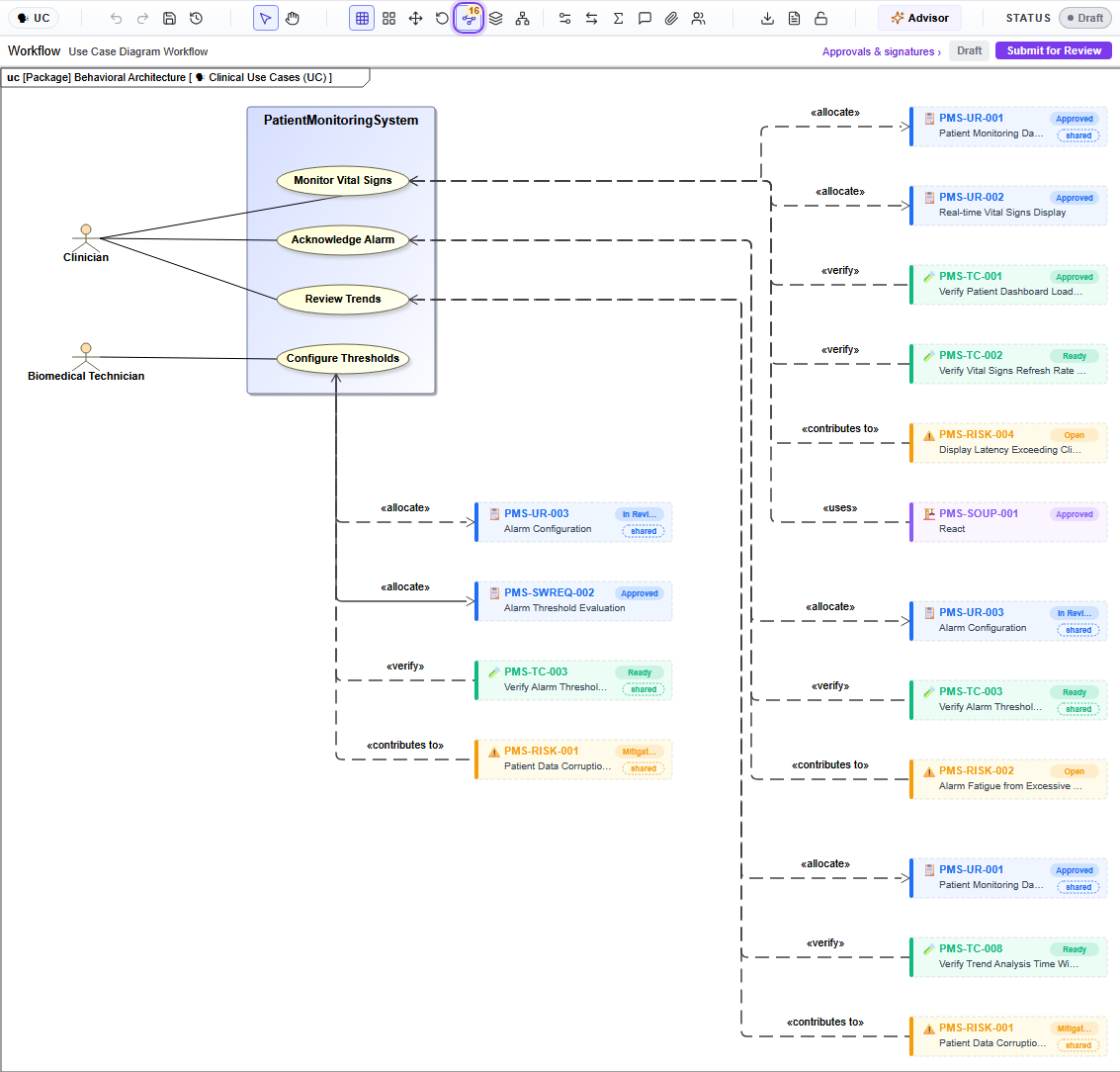Select the Biomedical Technician actor
This screenshot has width=1120, height=1072.
pos(86,362)
